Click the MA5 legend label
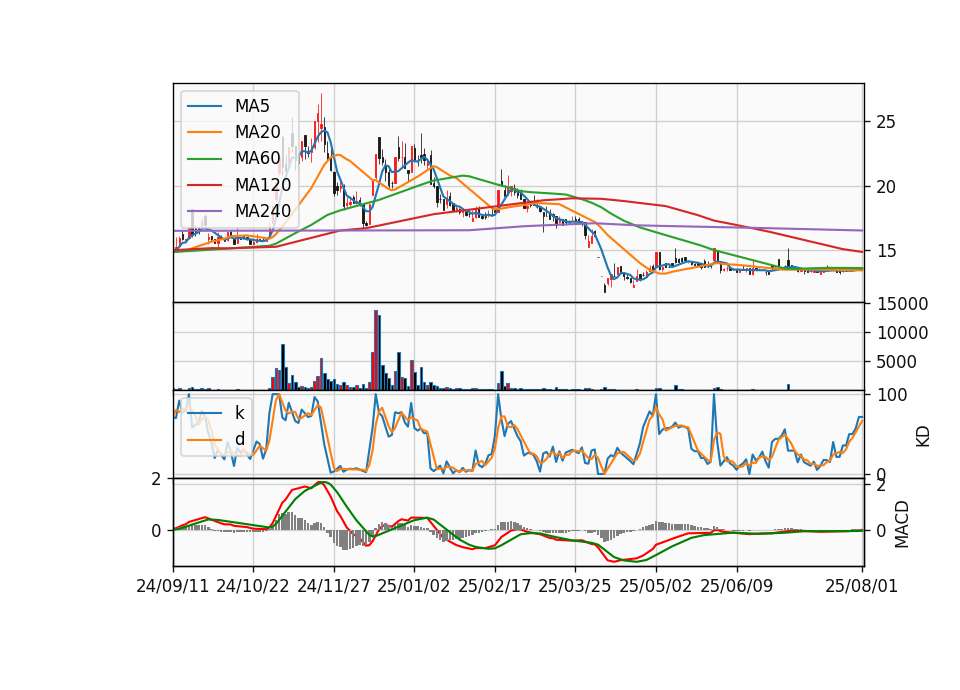 pyautogui.click(x=252, y=106)
